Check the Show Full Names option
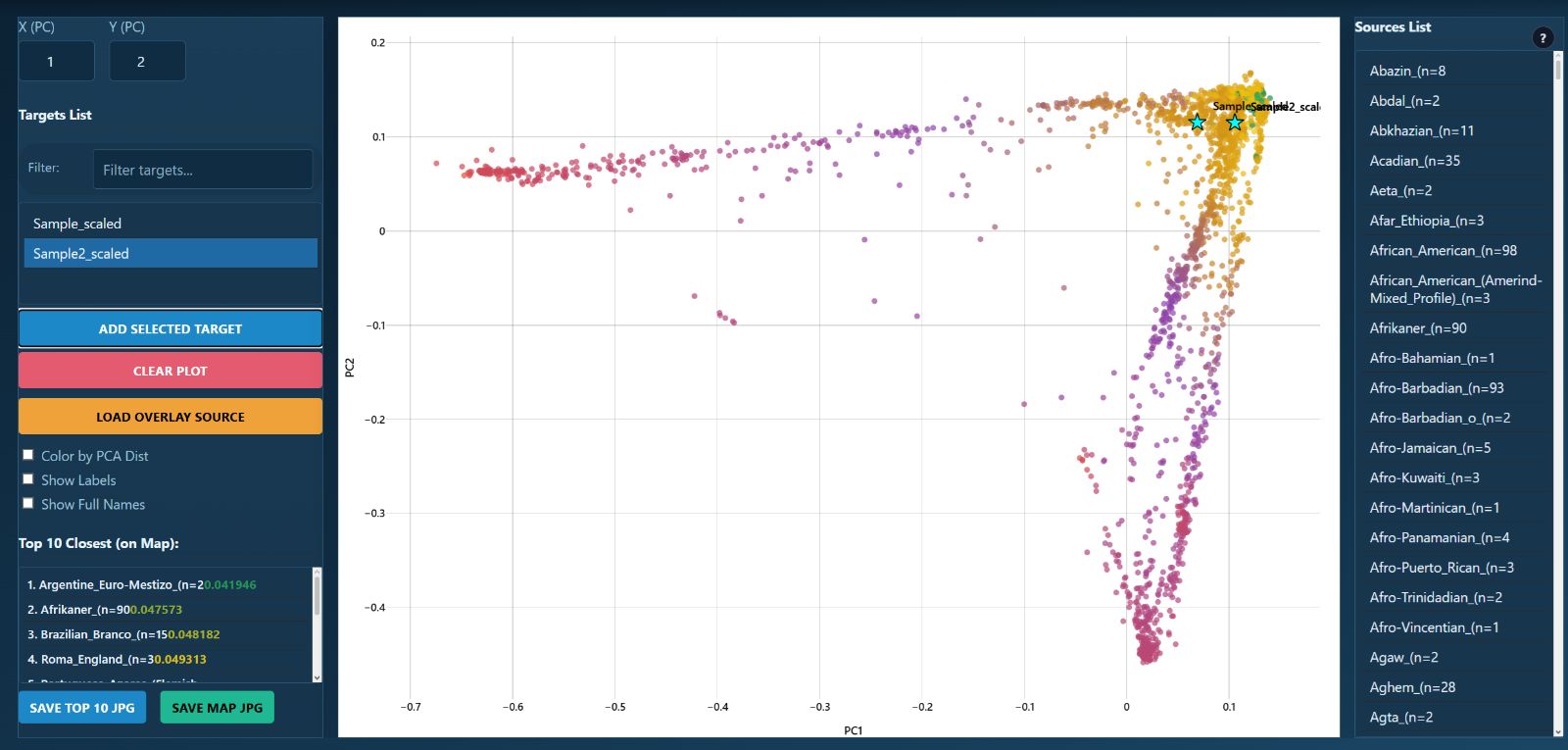This screenshot has height=750, width=1568. (x=28, y=503)
